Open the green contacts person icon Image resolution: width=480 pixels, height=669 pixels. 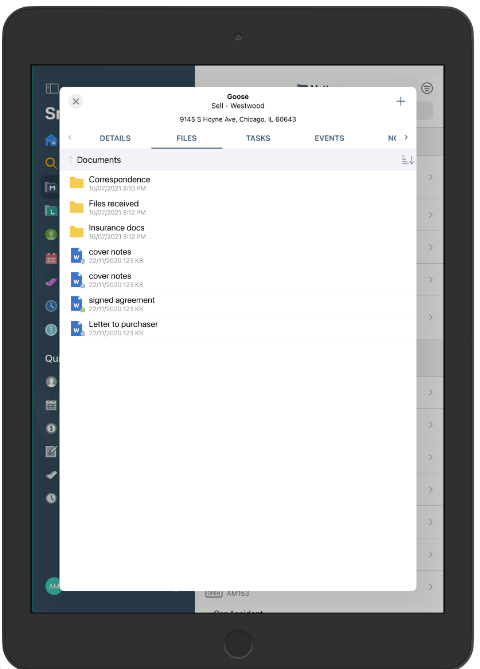tap(51, 234)
